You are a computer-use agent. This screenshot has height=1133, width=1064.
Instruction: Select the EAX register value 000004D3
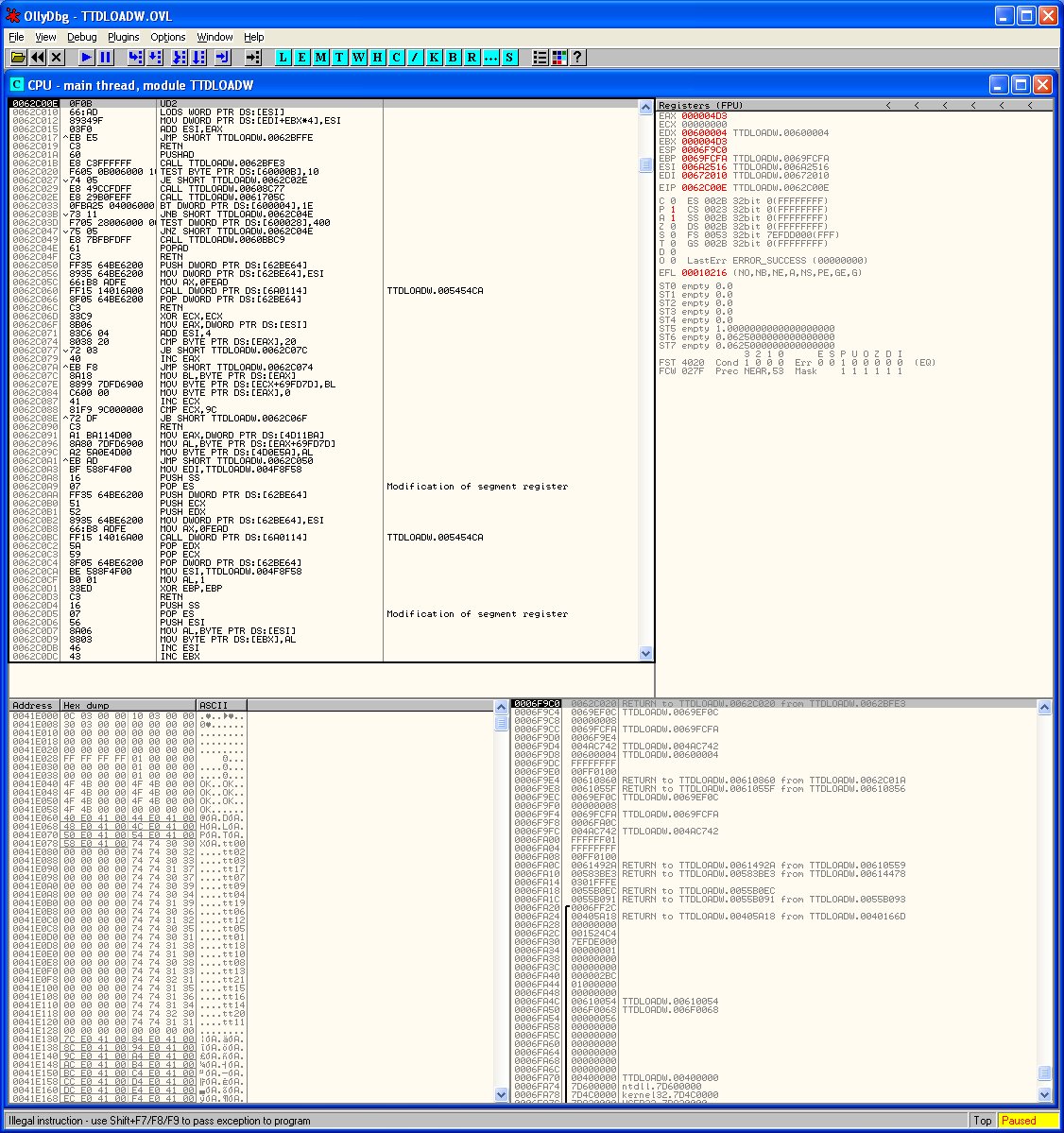704,115
